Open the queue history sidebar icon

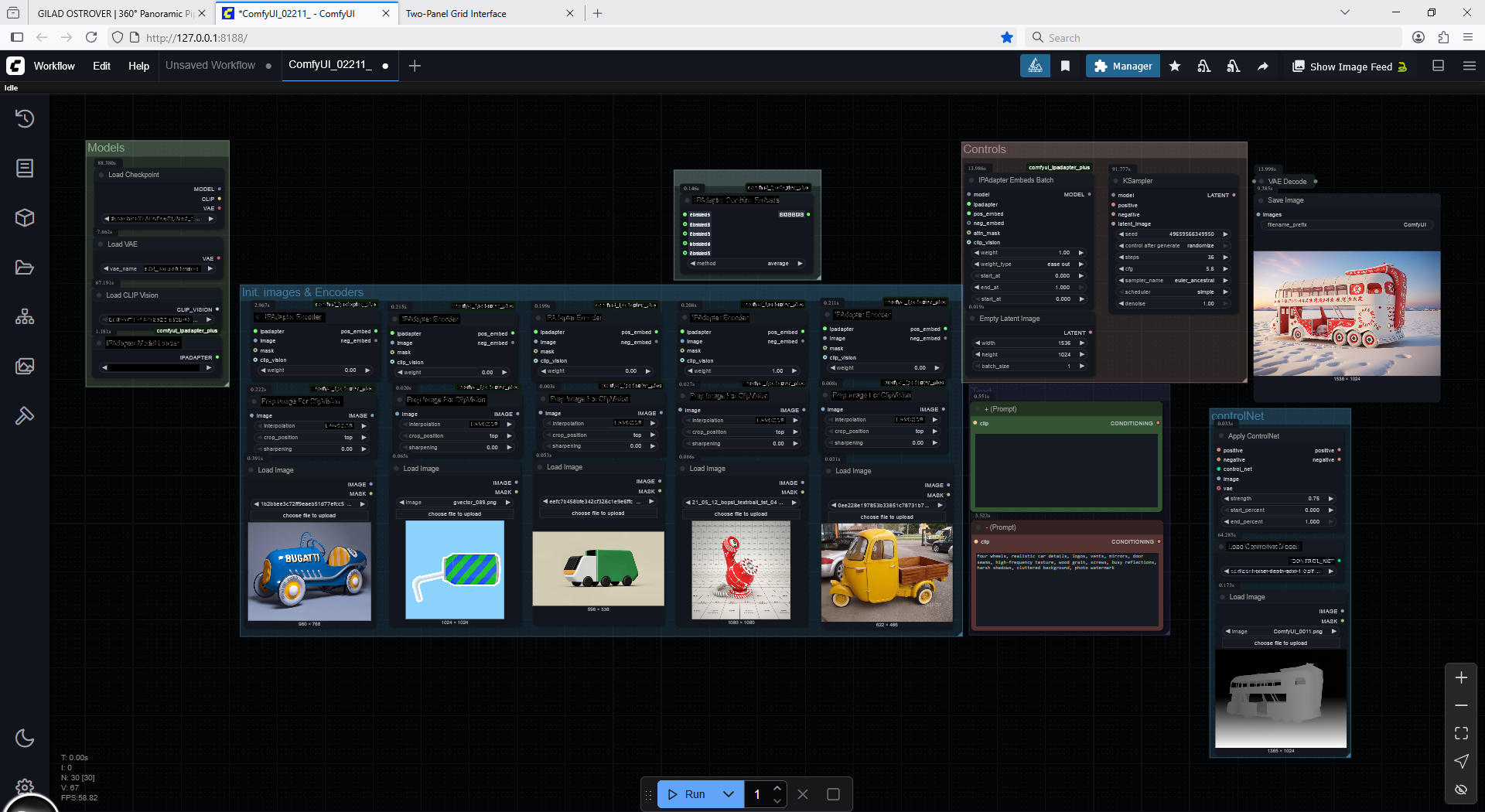click(25, 118)
